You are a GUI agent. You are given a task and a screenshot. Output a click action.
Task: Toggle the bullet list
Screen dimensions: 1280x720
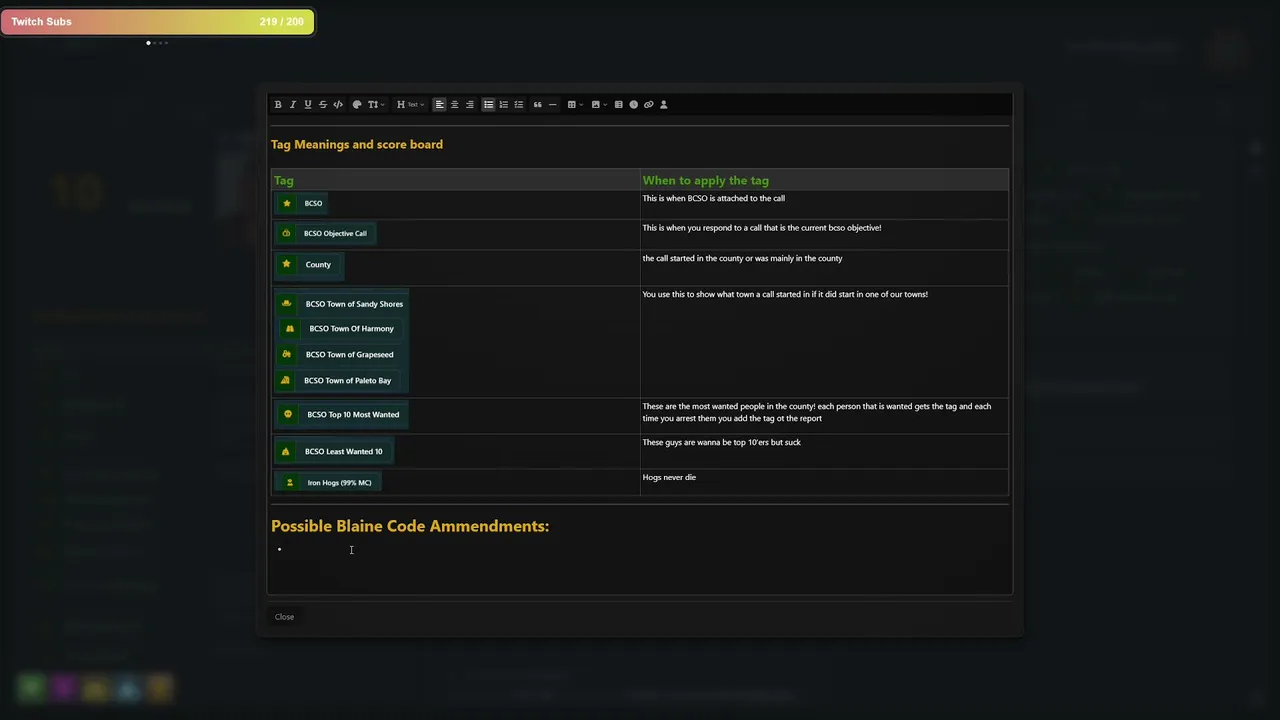(x=488, y=104)
